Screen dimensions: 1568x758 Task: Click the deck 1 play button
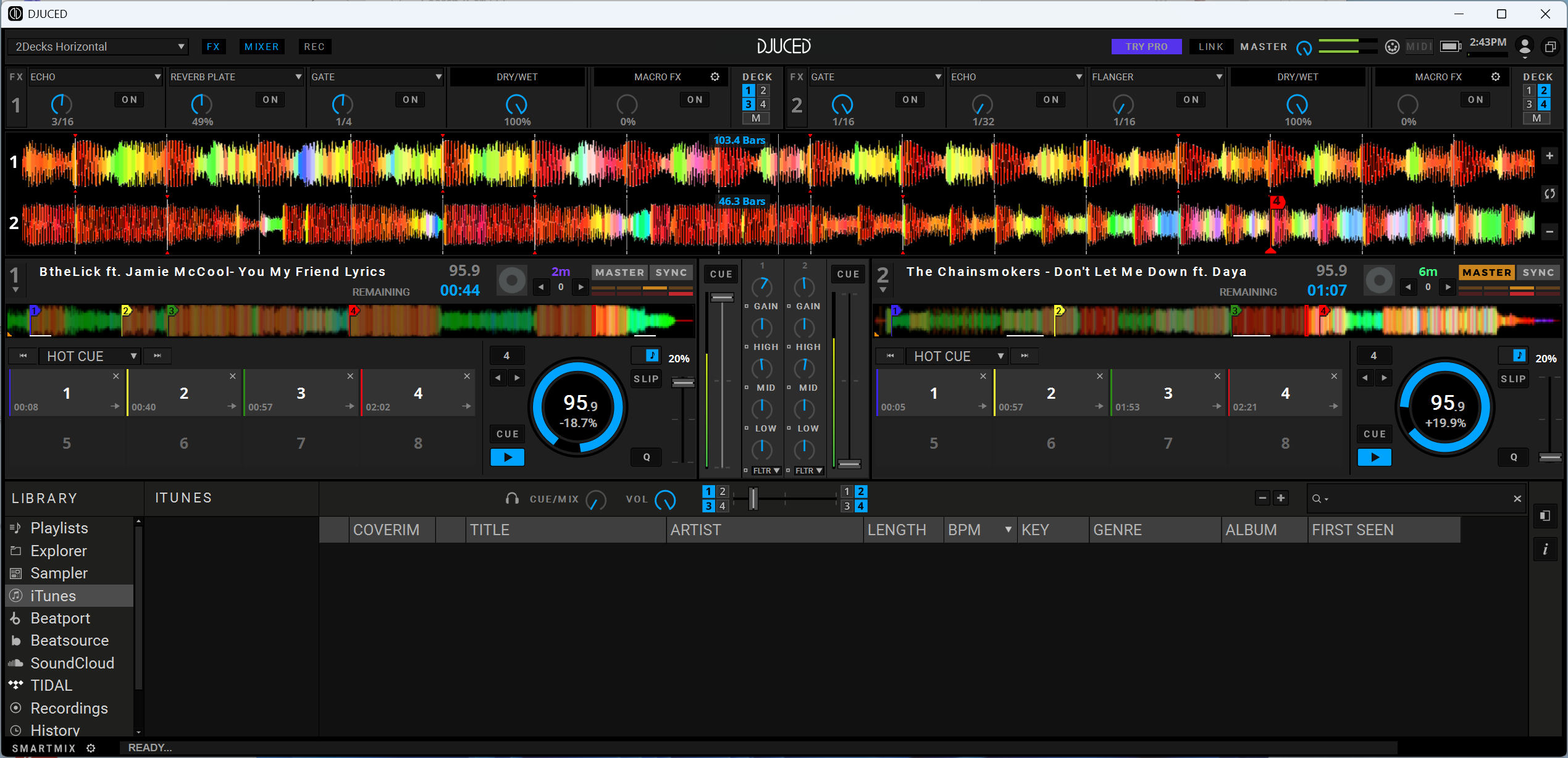coord(507,457)
